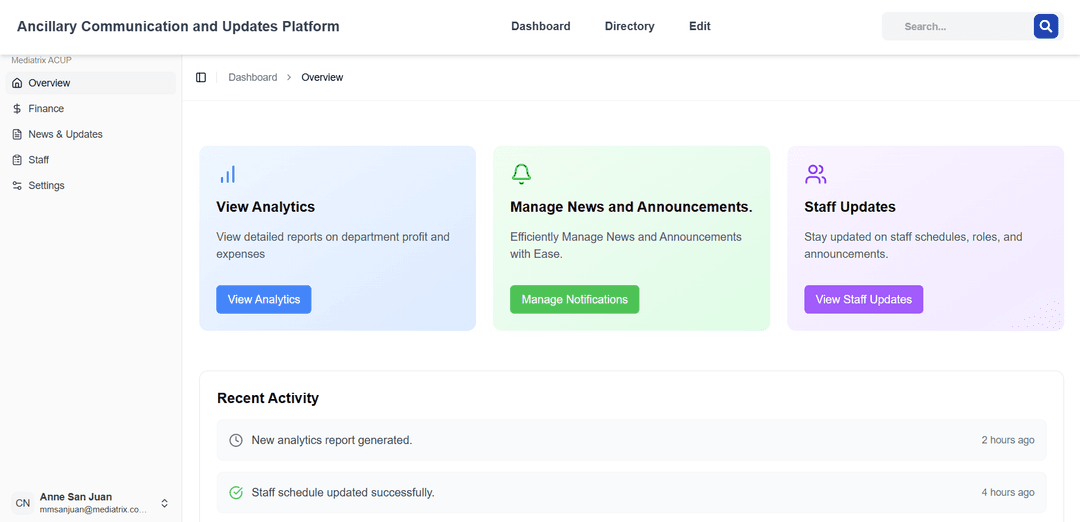1080x522 pixels.
Task: Click the View Analytics button
Action: coord(263,300)
